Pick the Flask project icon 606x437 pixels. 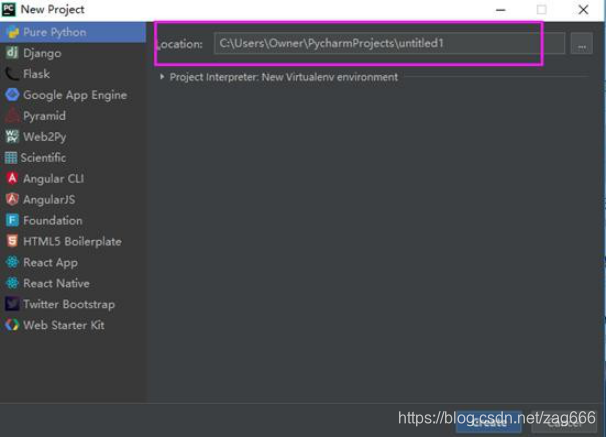click(12, 73)
